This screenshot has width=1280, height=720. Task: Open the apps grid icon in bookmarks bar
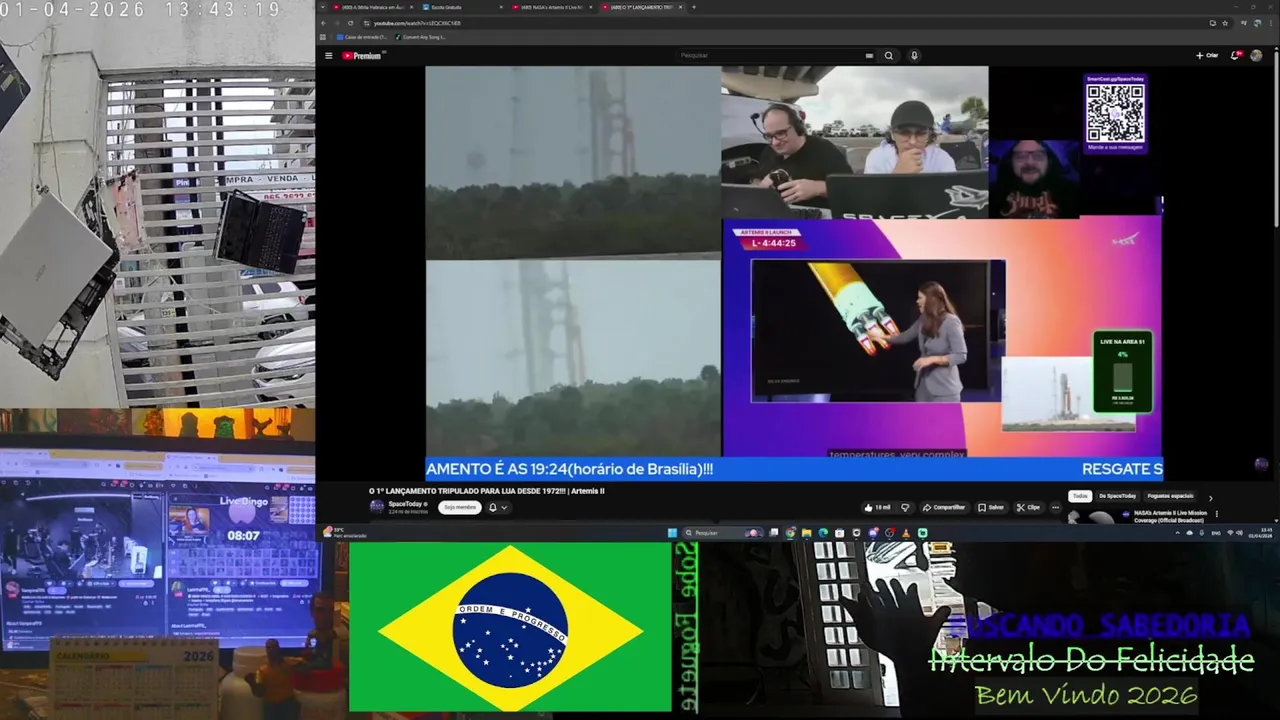(322, 37)
